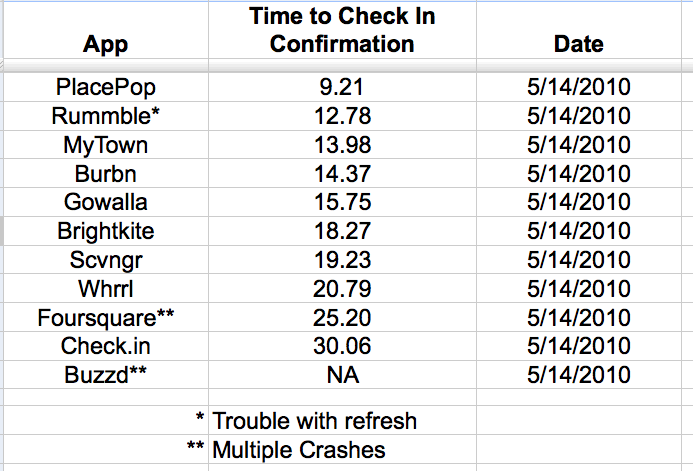
Task: Click the PlacePop app name cell
Action: point(106,87)
